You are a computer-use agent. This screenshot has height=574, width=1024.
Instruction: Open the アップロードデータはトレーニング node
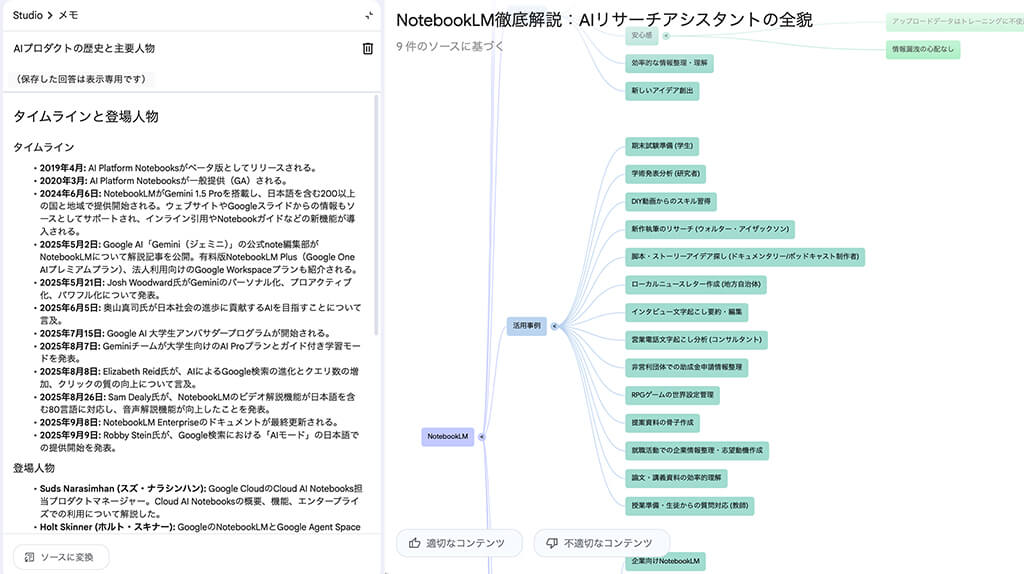[955, 22]
